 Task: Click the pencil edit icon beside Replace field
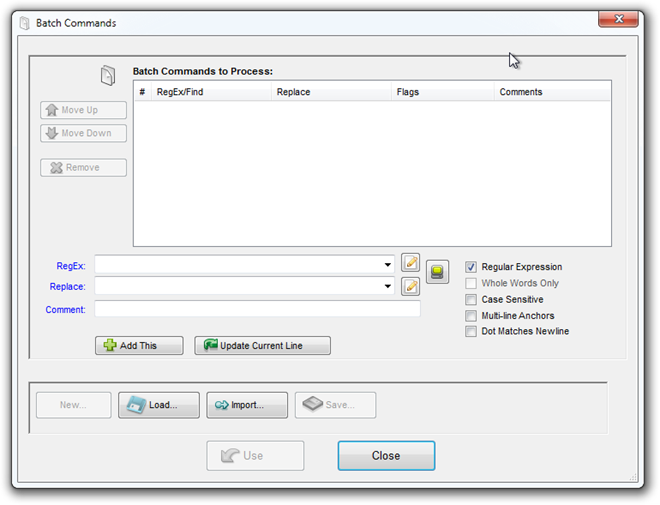410,287
